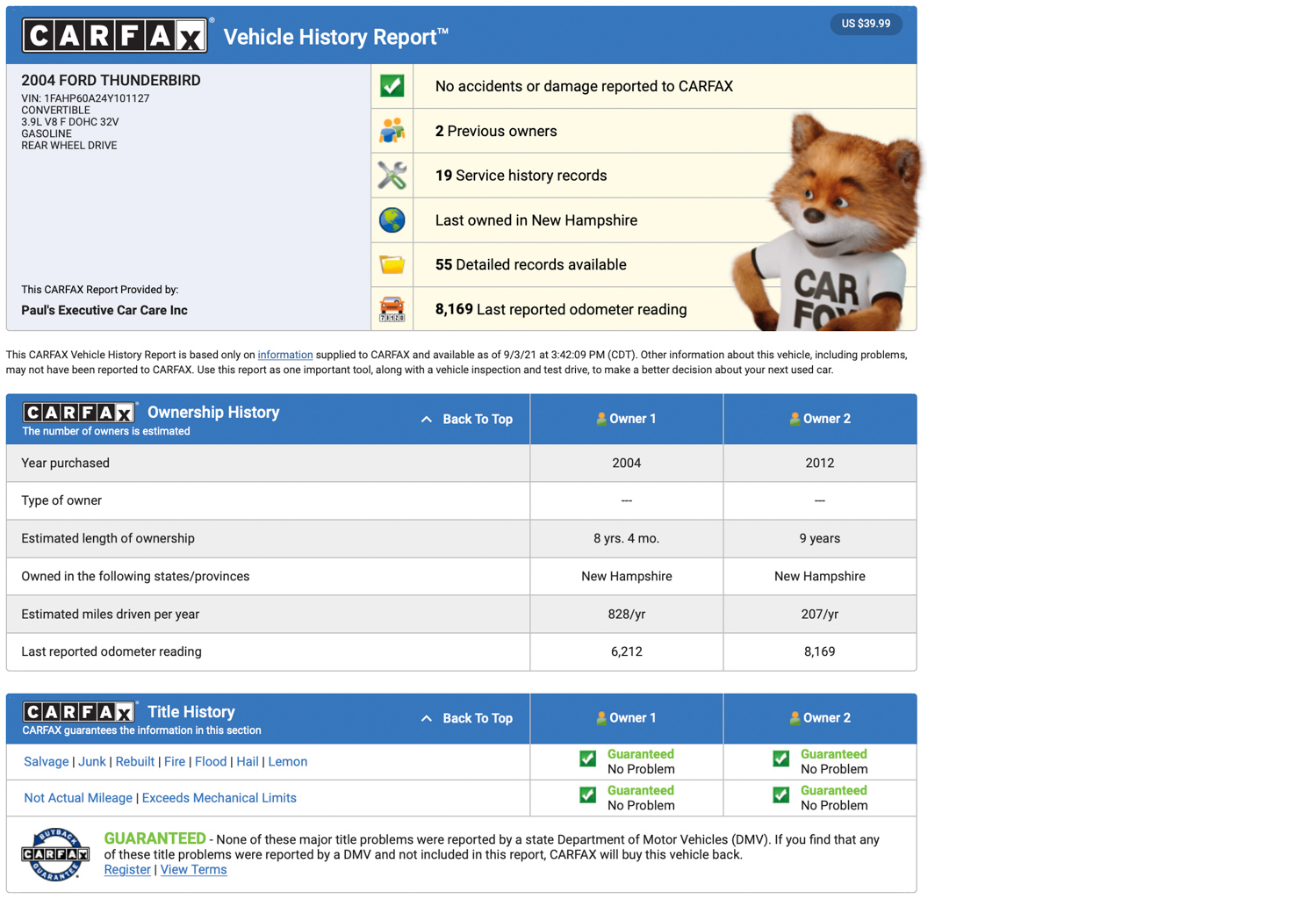Click the Owner 2 person icon in Title History
The width and height of the screenshot is (1316, 899).
[x=795, y=718]
